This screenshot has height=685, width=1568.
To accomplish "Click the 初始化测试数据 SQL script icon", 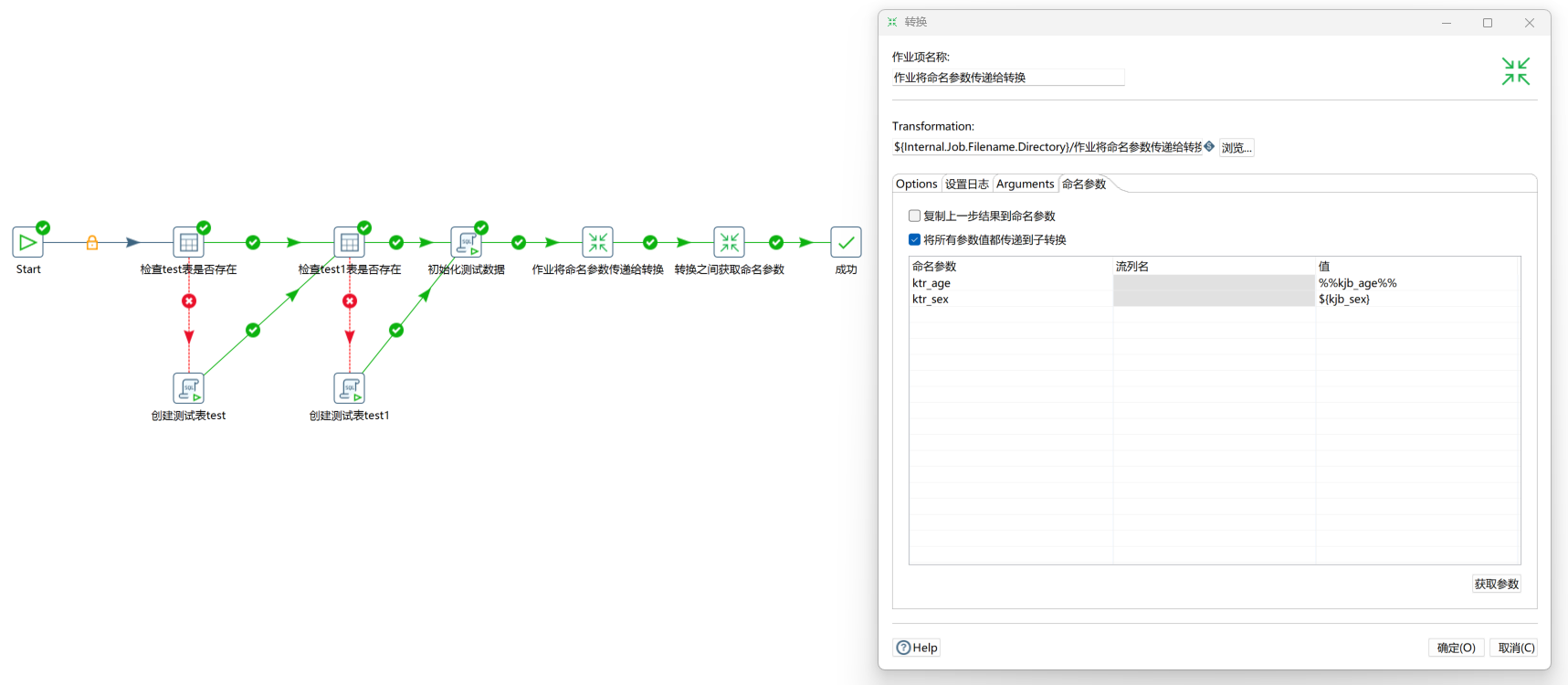I will point(466,243).
